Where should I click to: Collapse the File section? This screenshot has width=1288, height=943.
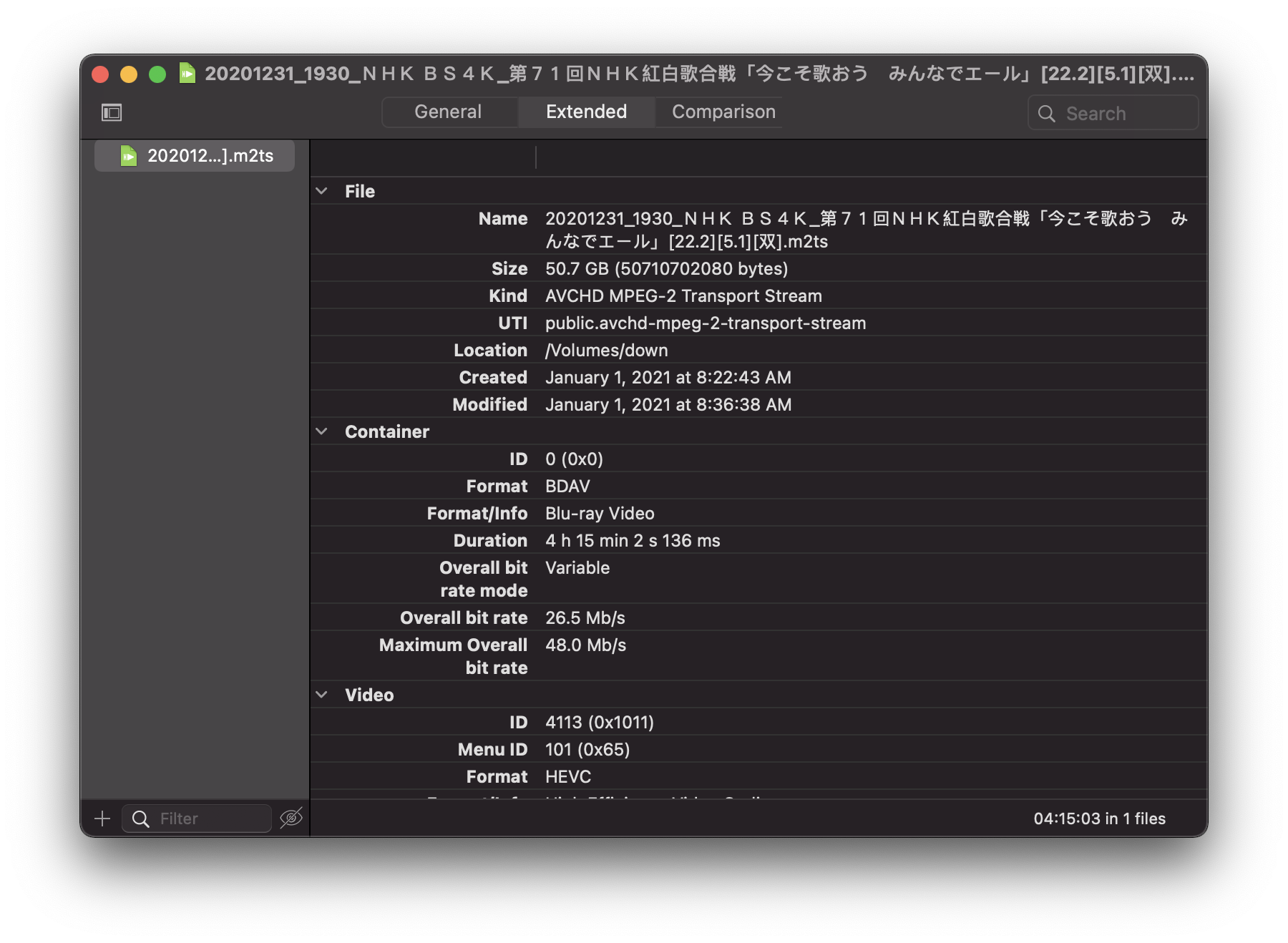pos(322,191)
